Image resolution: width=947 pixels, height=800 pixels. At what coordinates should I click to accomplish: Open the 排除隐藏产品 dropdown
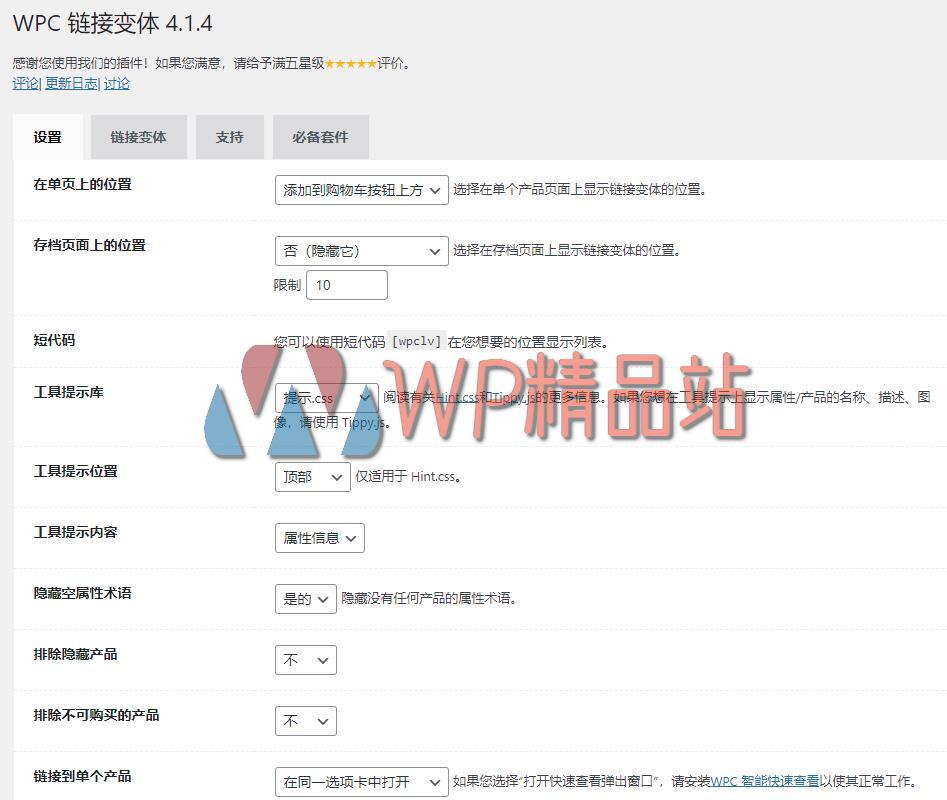click(305, 659)
